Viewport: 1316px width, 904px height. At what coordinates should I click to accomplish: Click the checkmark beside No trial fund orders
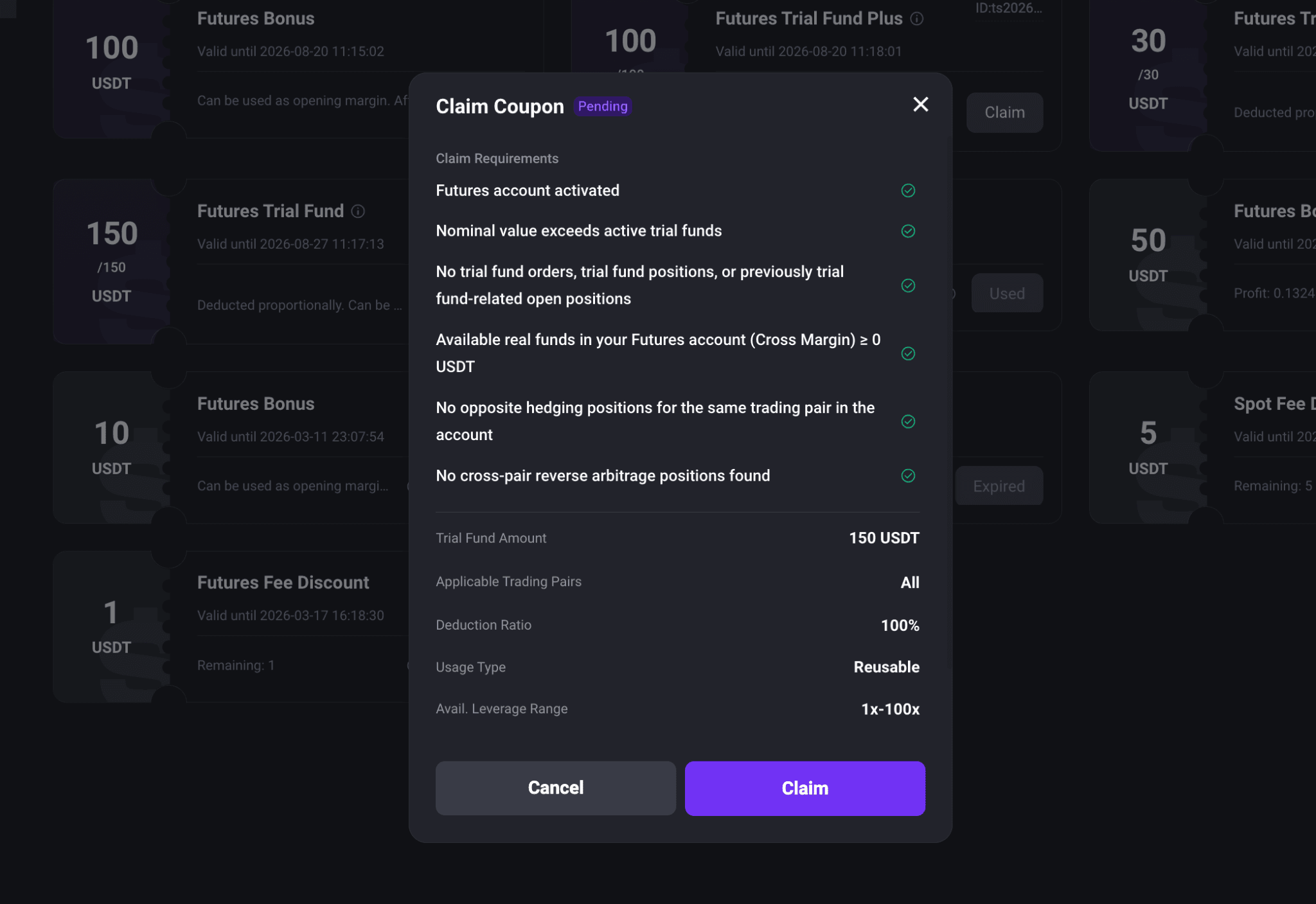tap(908, 285)
